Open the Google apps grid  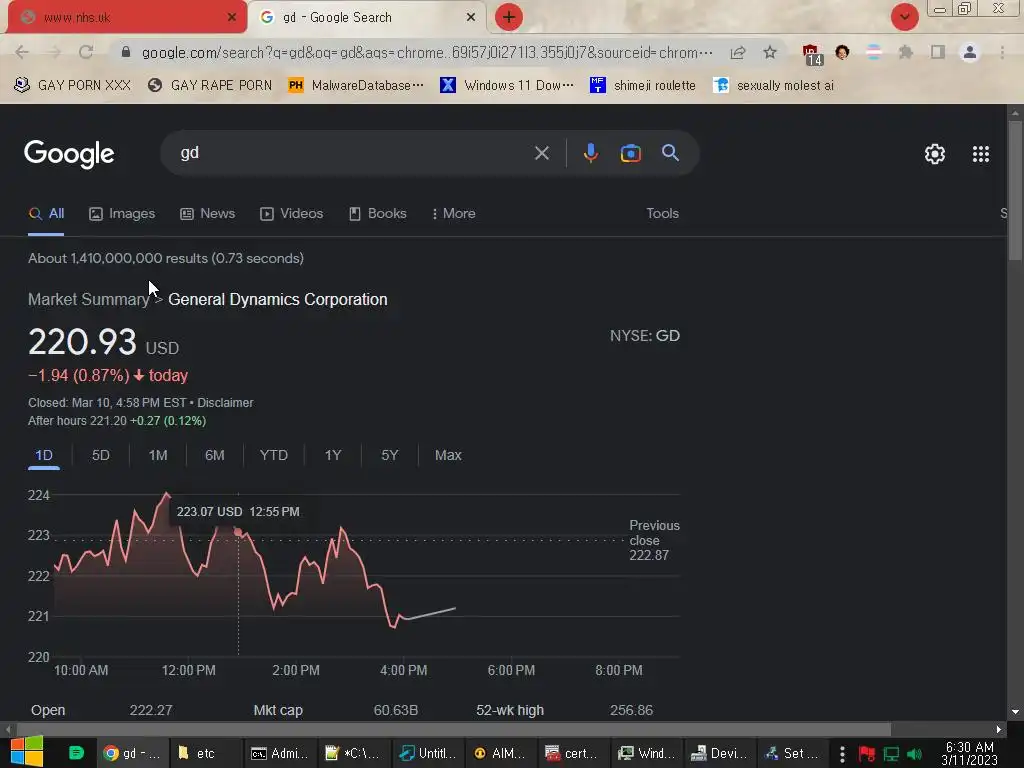[980, 154]
